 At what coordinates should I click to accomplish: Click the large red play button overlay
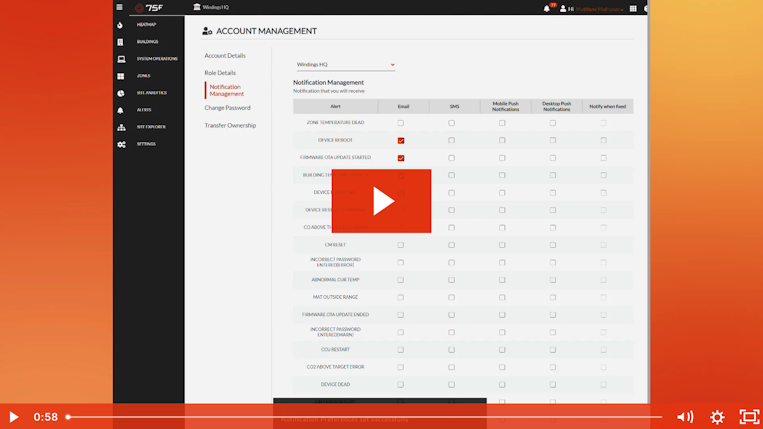(382, 201)
